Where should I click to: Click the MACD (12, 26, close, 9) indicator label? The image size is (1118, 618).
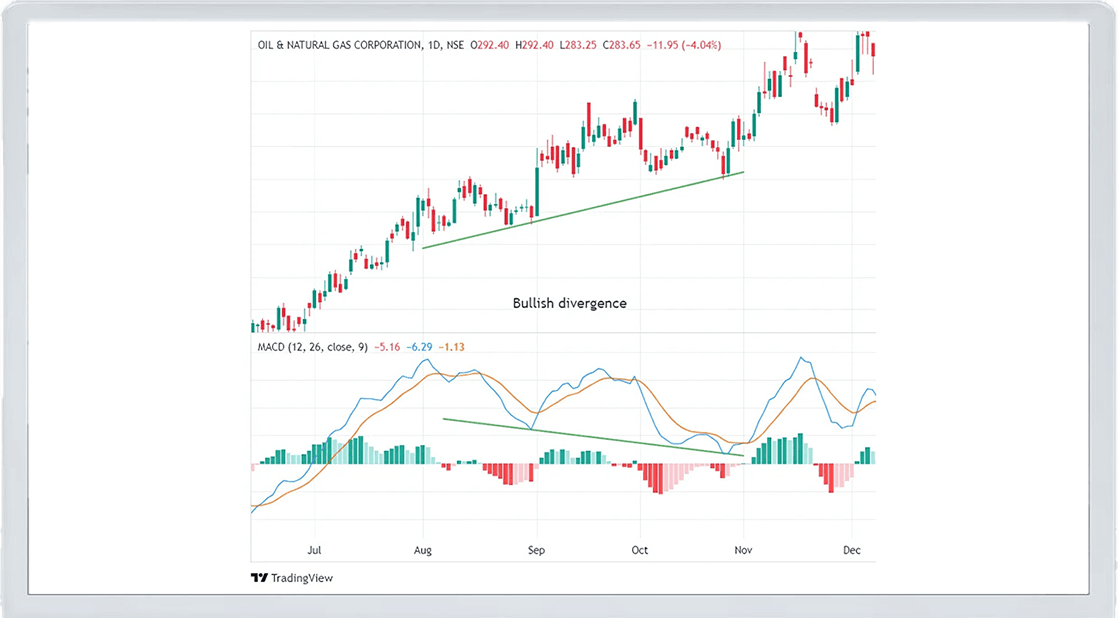pyautogui.click(x=312, y=347)
